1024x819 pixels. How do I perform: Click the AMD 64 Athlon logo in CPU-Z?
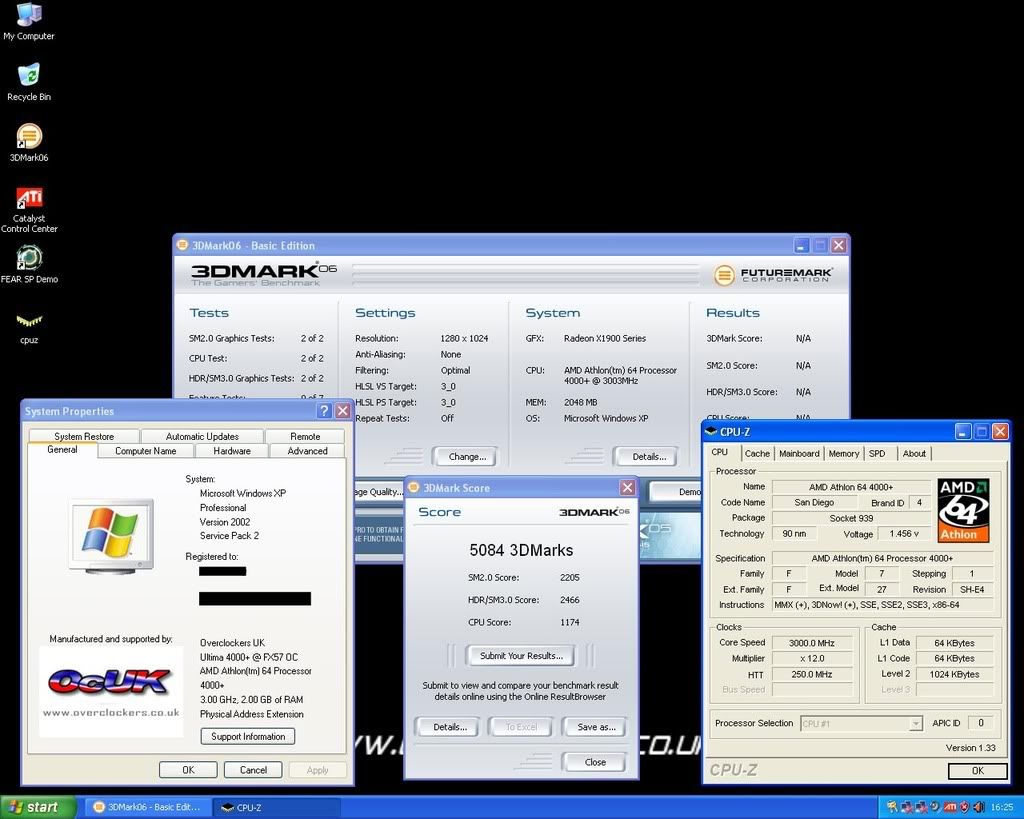coord(963,510)
